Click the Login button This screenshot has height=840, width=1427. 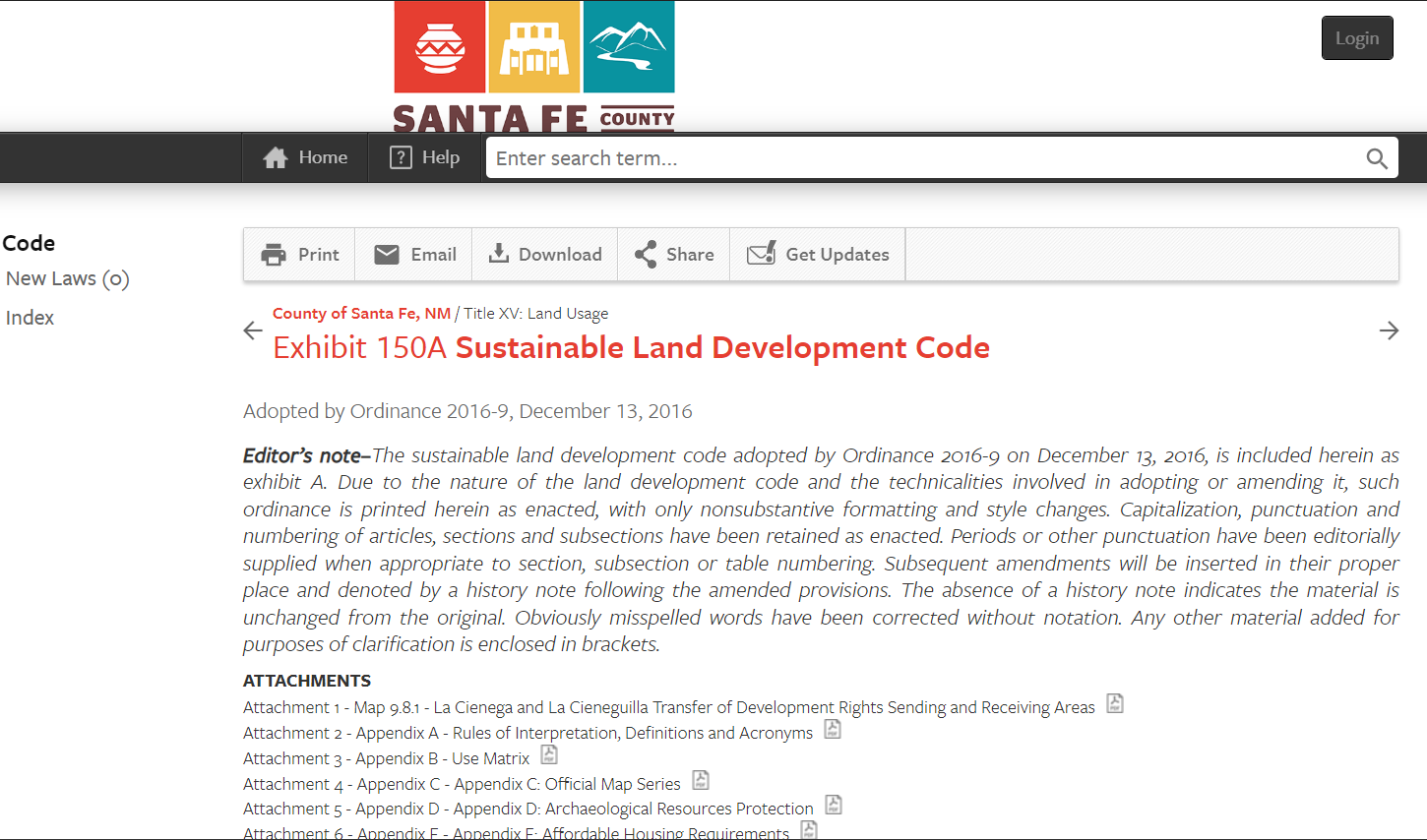click(x=1357, y=37)
